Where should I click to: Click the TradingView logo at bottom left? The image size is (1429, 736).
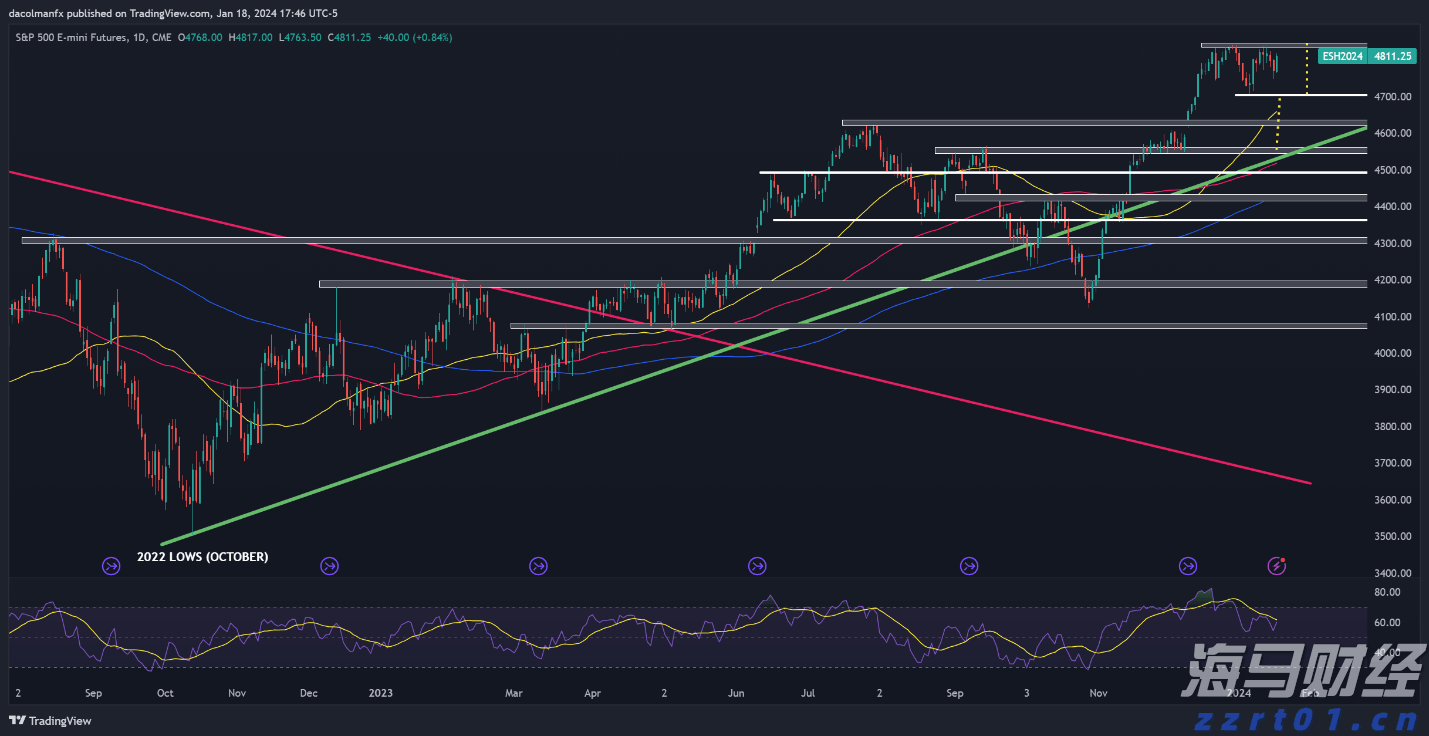[x=50, y=720]
